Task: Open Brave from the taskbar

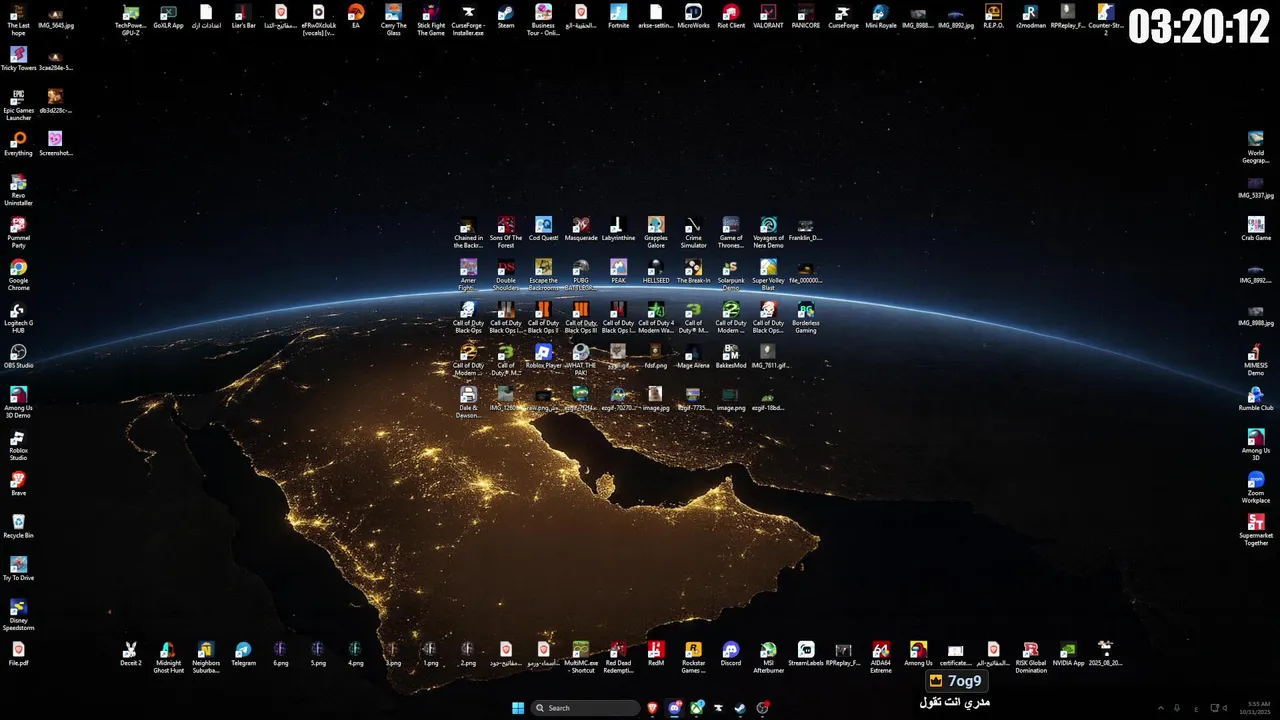Action: [x=653, y=708]
